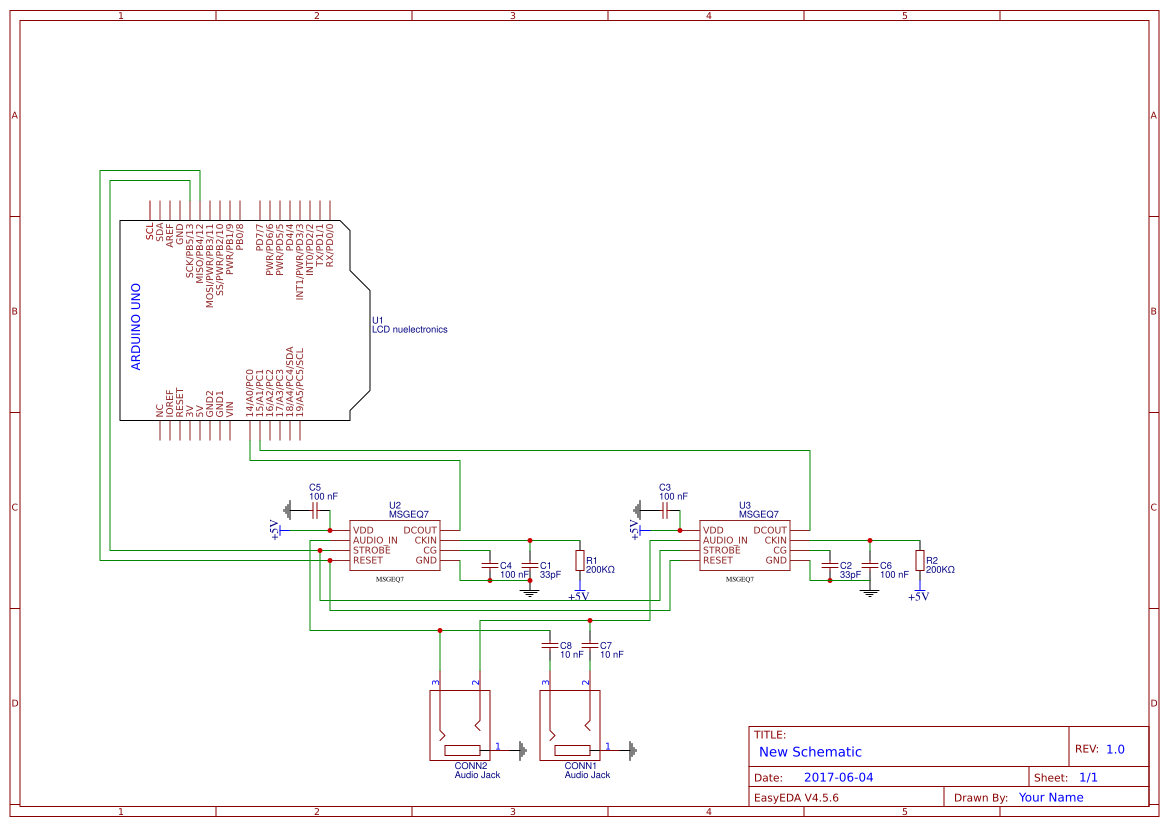Click the capacitor C5 symbol
This screenshot has height=827, width=1169.
(x=314, y=508)
